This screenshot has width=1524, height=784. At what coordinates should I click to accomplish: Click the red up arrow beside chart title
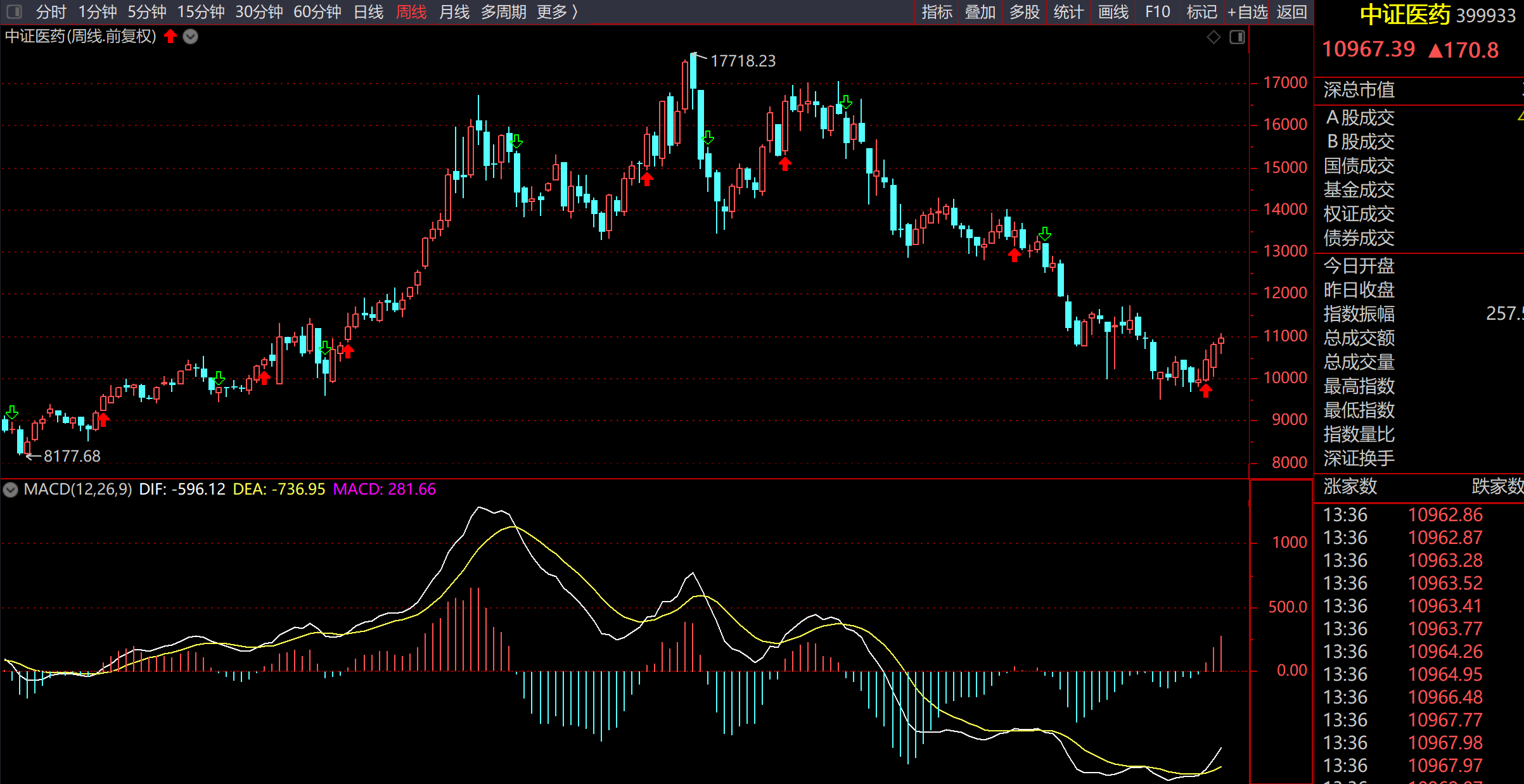[x=170, y=36]
